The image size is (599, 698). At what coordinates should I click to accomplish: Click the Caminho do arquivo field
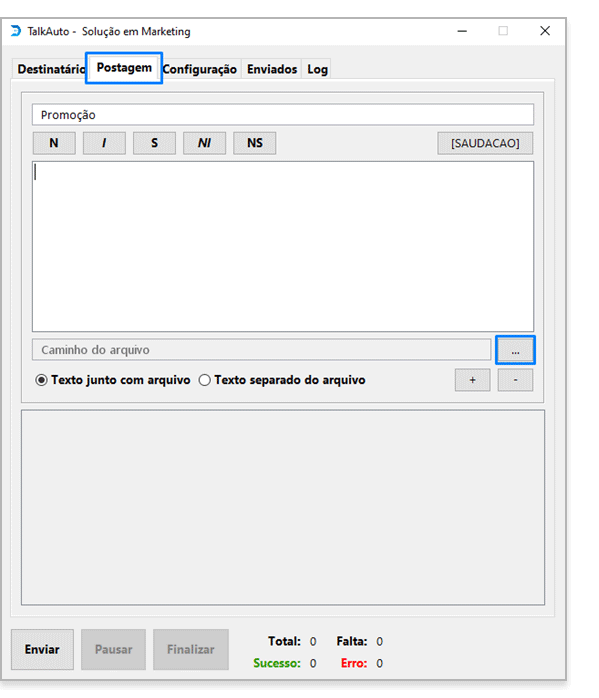coord(262,350)
